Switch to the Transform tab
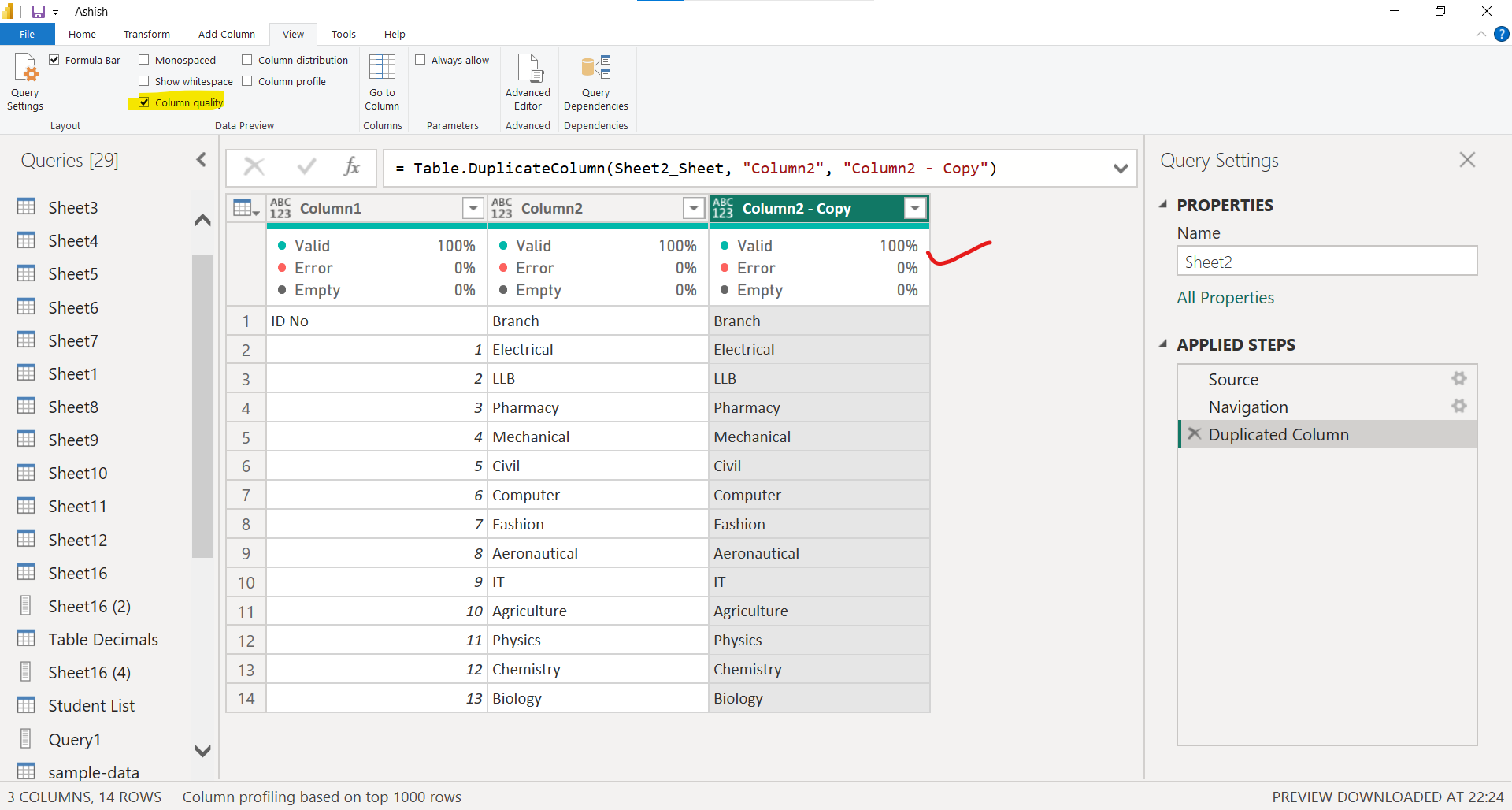The image size is (1512, 810). [146, 35]
